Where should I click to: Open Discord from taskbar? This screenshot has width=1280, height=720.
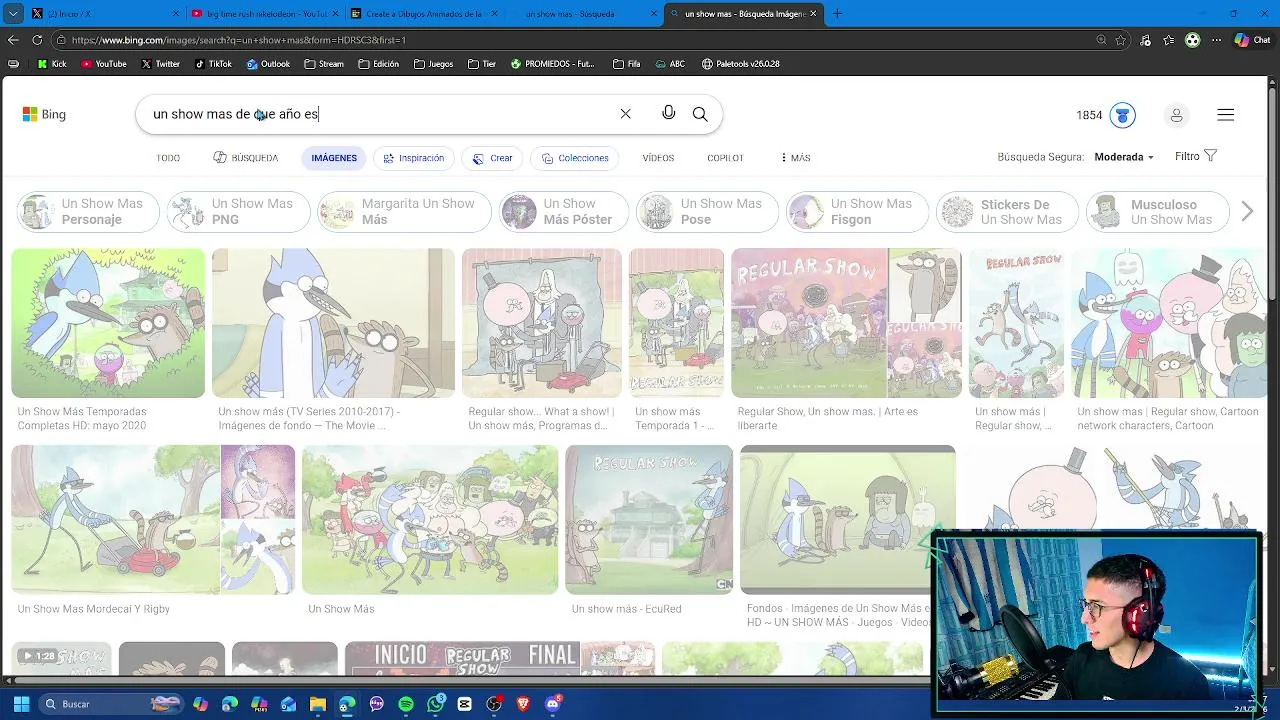tap(553, 704)
